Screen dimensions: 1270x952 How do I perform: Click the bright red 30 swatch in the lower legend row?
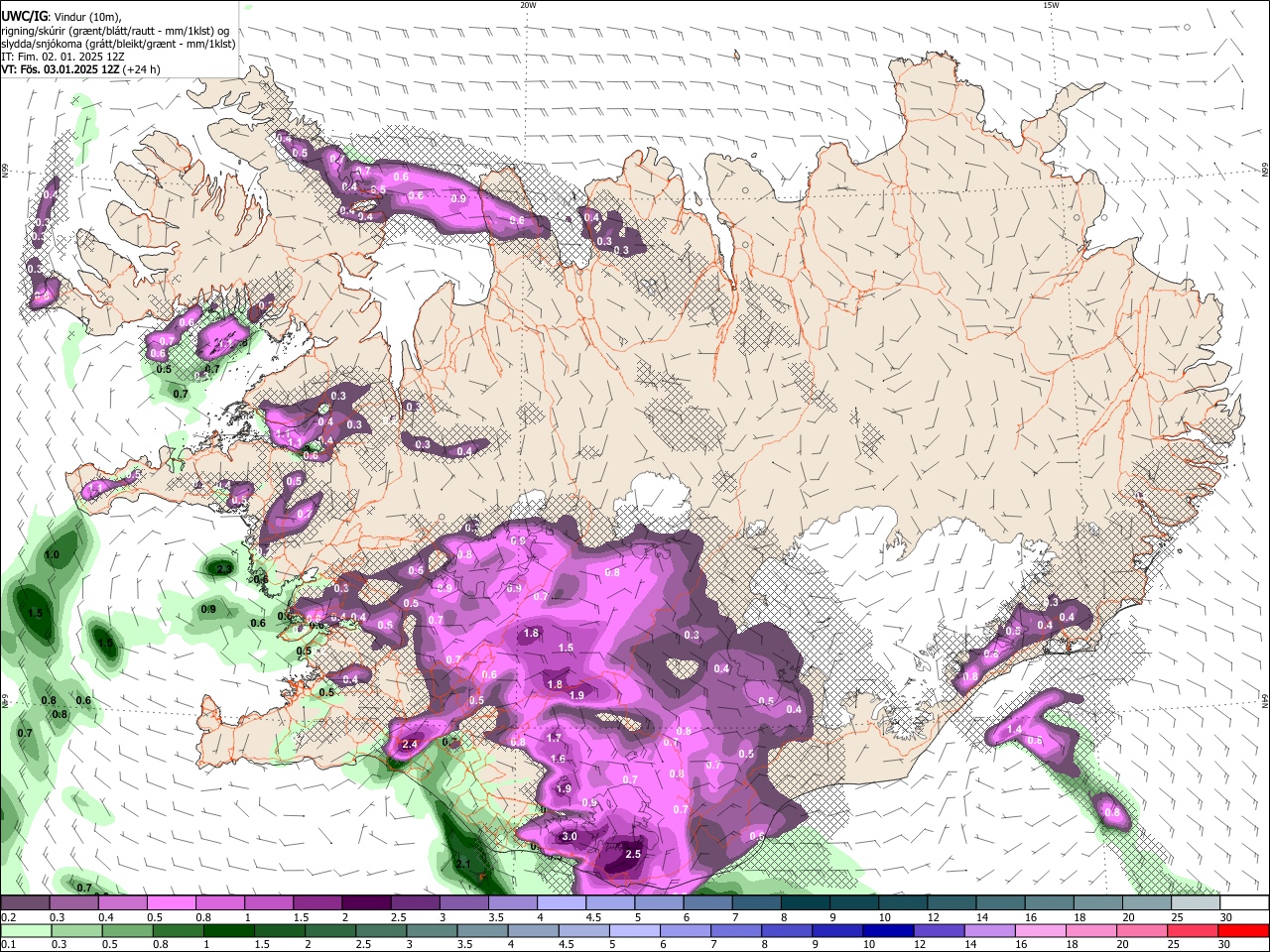tap(1243, 931)
